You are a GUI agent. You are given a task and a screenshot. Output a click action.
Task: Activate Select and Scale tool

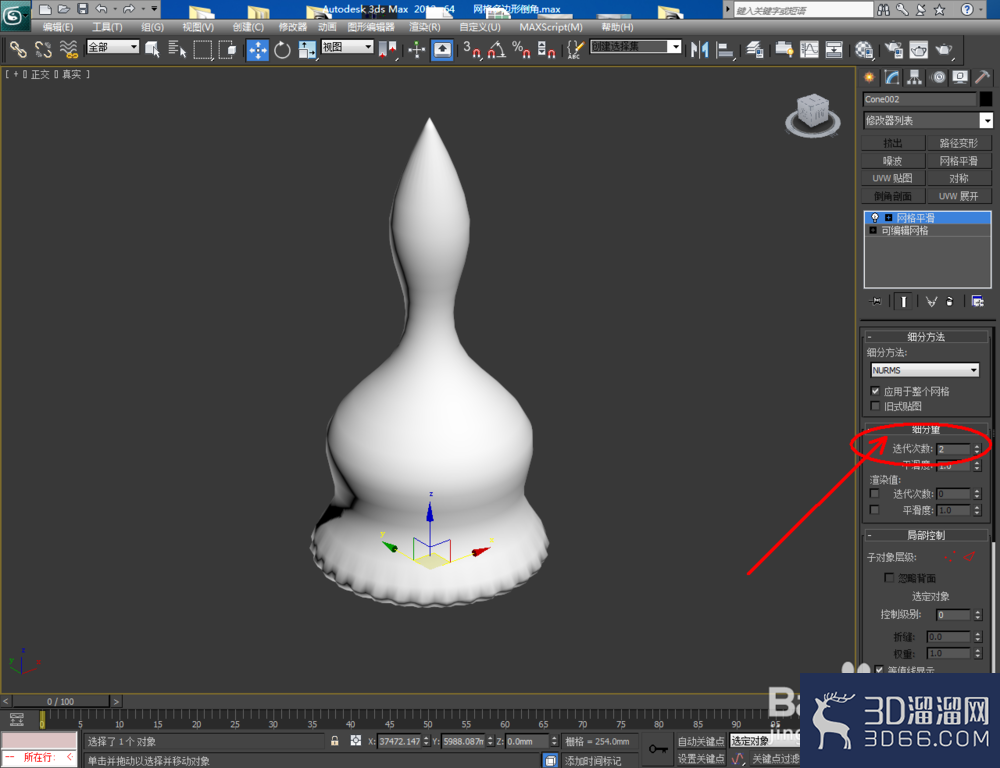pyautogui.click(x=307, y=50)
